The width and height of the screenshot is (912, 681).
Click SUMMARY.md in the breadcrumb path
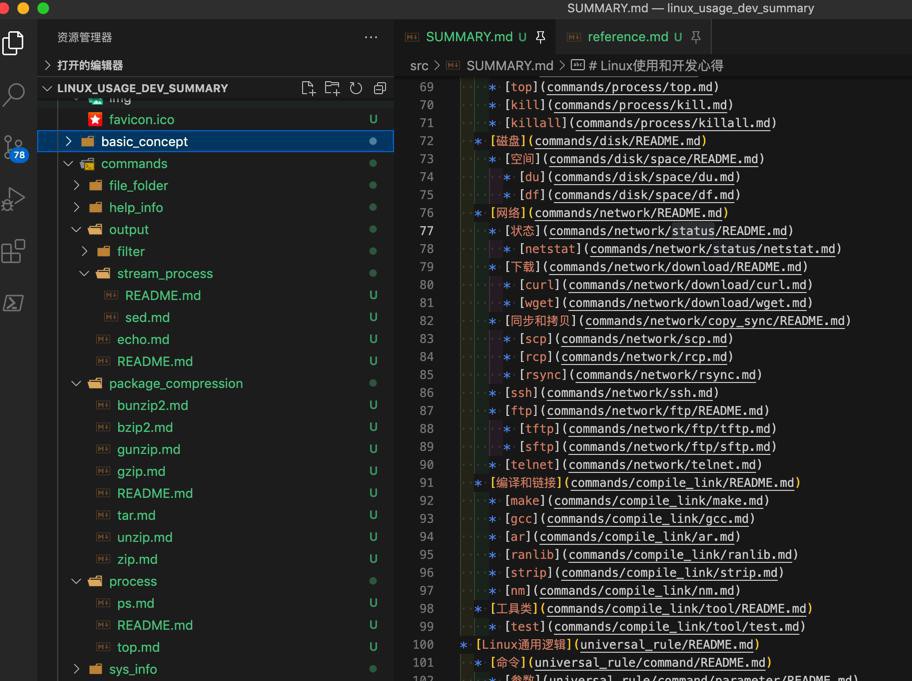coord(510,66)
